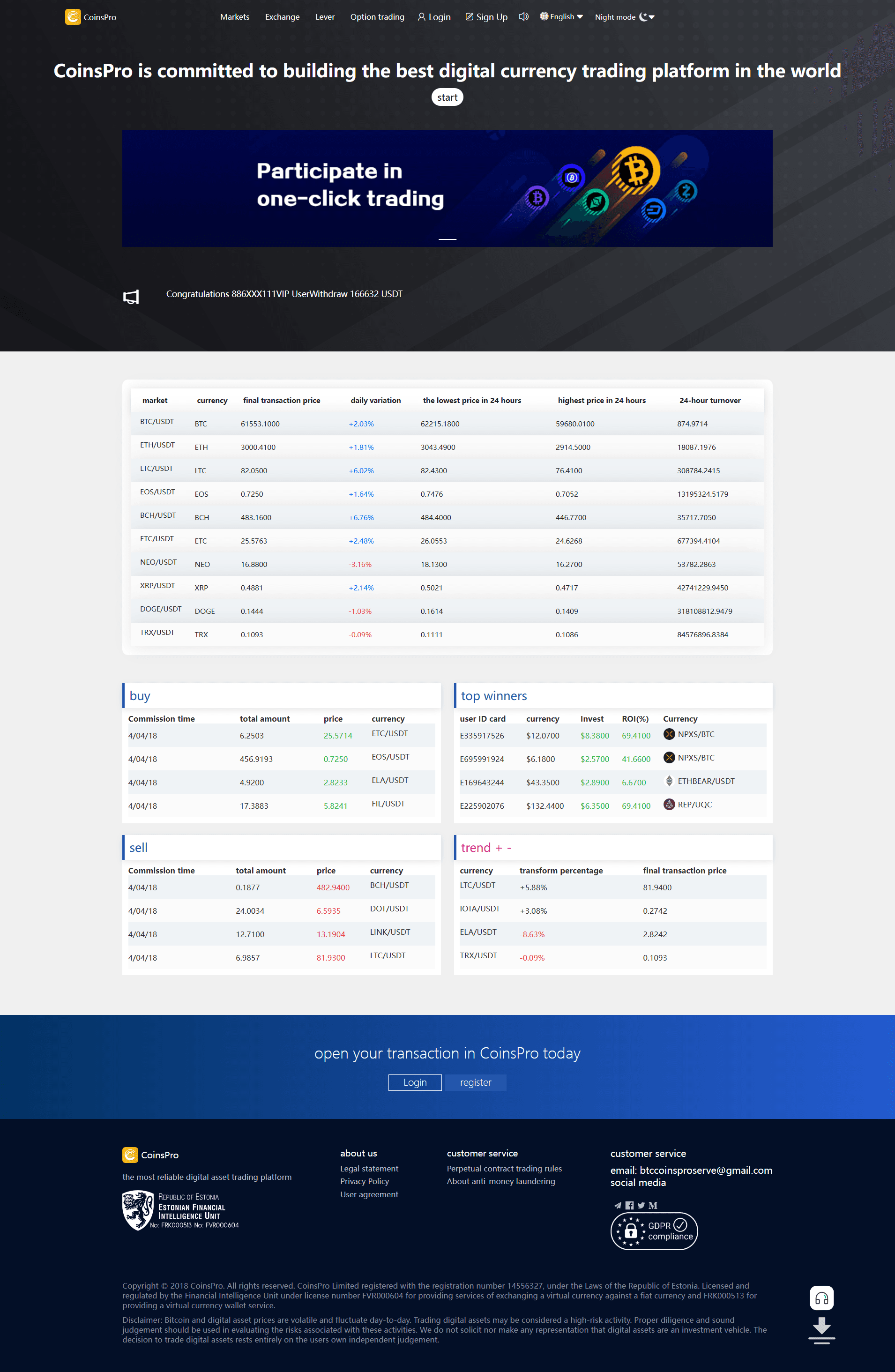Open the Option trading menu
Viewport: 895px width, 1372px height.
pyautogui.click(x=378, y=17)
